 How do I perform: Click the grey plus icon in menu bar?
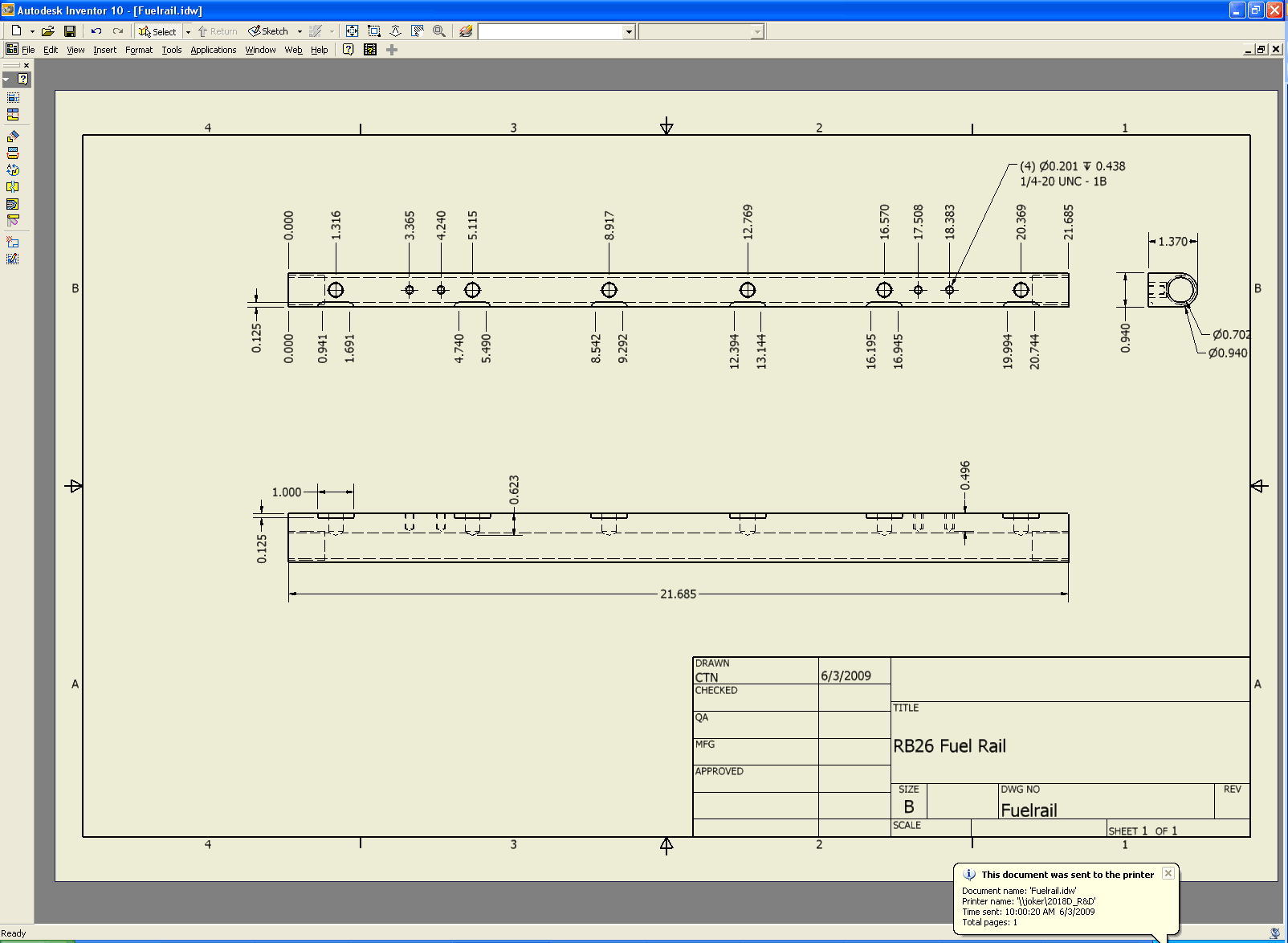(392, 50)
